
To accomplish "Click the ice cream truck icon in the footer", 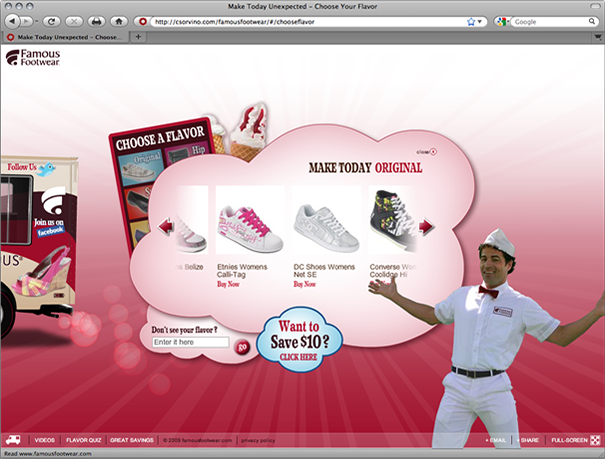I will pyautogui.click(x=13, y=440).
